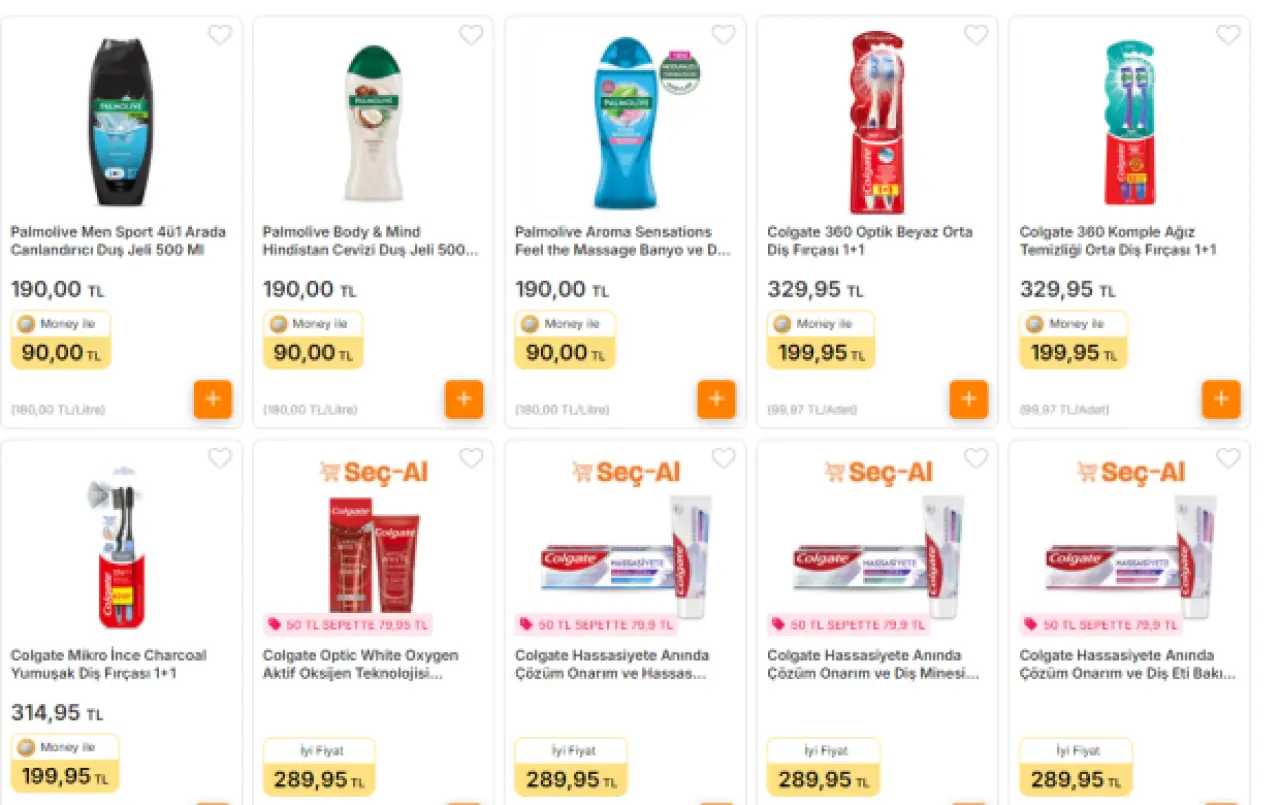The image size is (1280, 805).
Task: Open Colgate 360 Optik Beyaz Orta title link
Action: [x=869, y=241]
